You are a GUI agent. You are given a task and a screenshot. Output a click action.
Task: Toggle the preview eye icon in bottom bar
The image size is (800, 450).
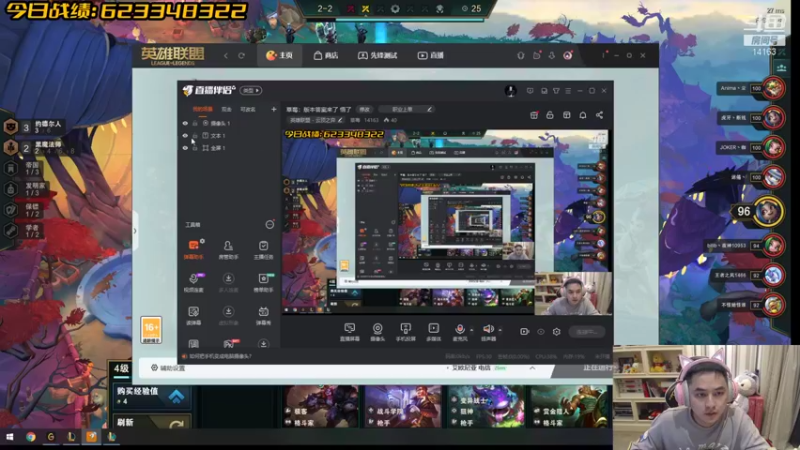click(x=541, y=332)
